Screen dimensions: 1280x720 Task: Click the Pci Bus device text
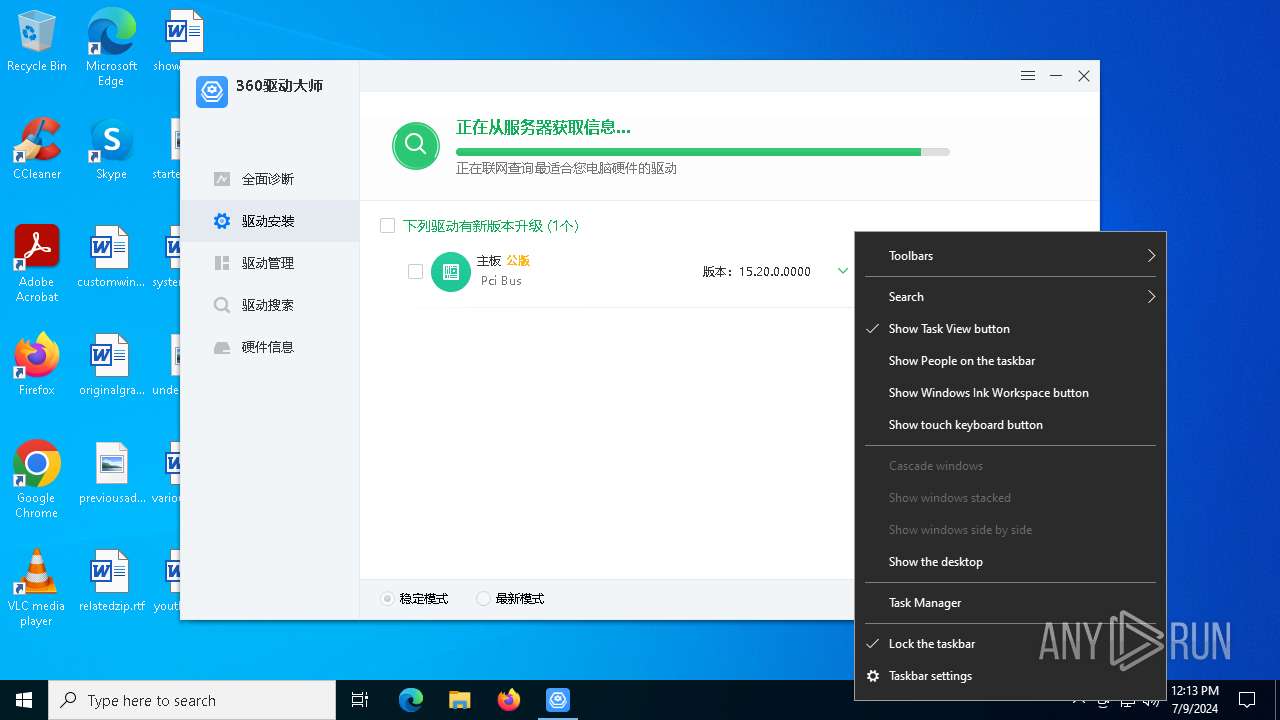[501, 281]
